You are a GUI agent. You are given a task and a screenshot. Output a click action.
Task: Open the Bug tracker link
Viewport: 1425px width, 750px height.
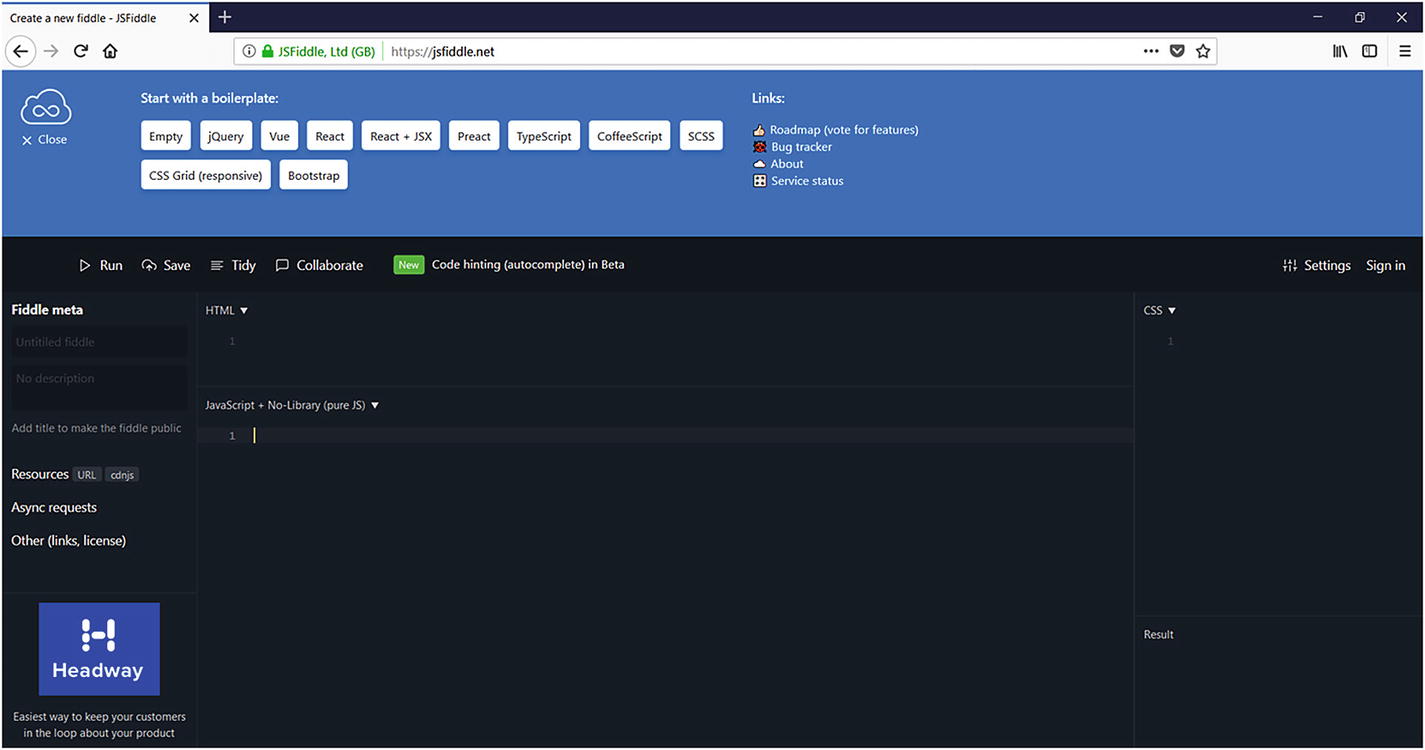tap(801, 147)
